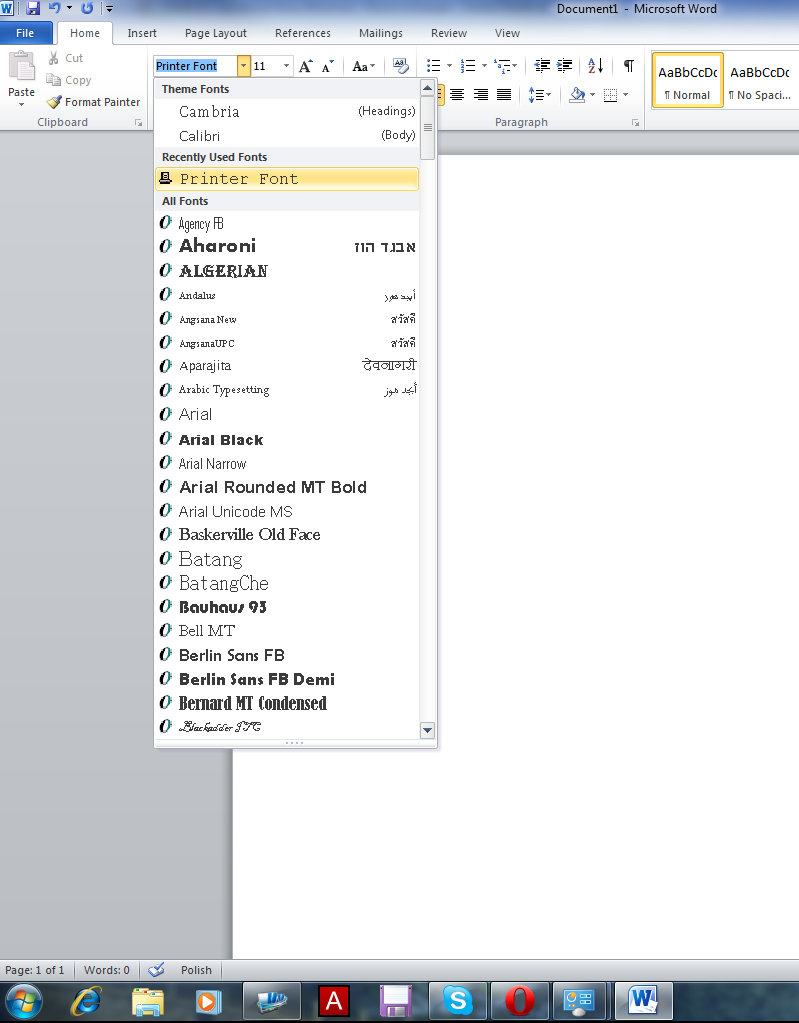Open Opera browser from taskbar

click(519, 1001)
